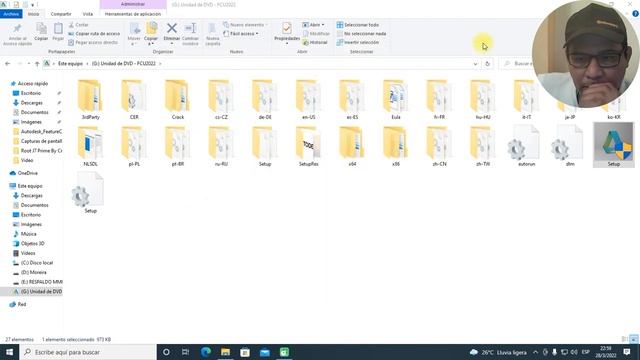Select Objetos 3D in navigation pane
Image resolution: width=640 pixels, height=360 pixels.
(x=32, y=244)
